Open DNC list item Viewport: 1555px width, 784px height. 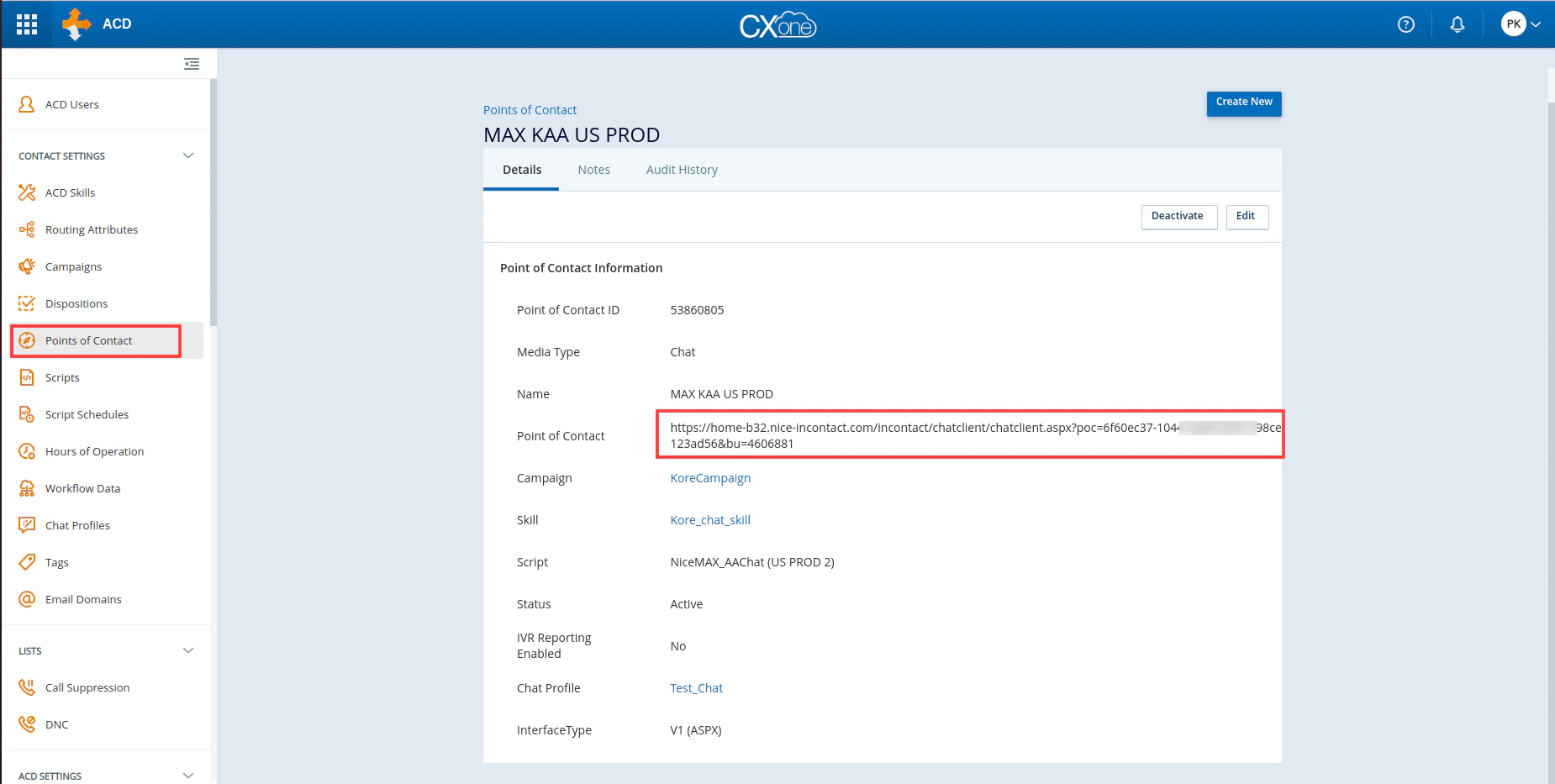[x=57, y=724]
